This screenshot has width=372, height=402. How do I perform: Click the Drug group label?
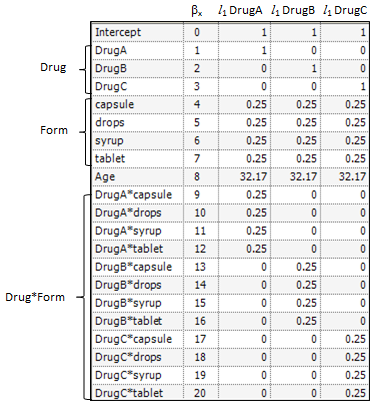(53, 67)
